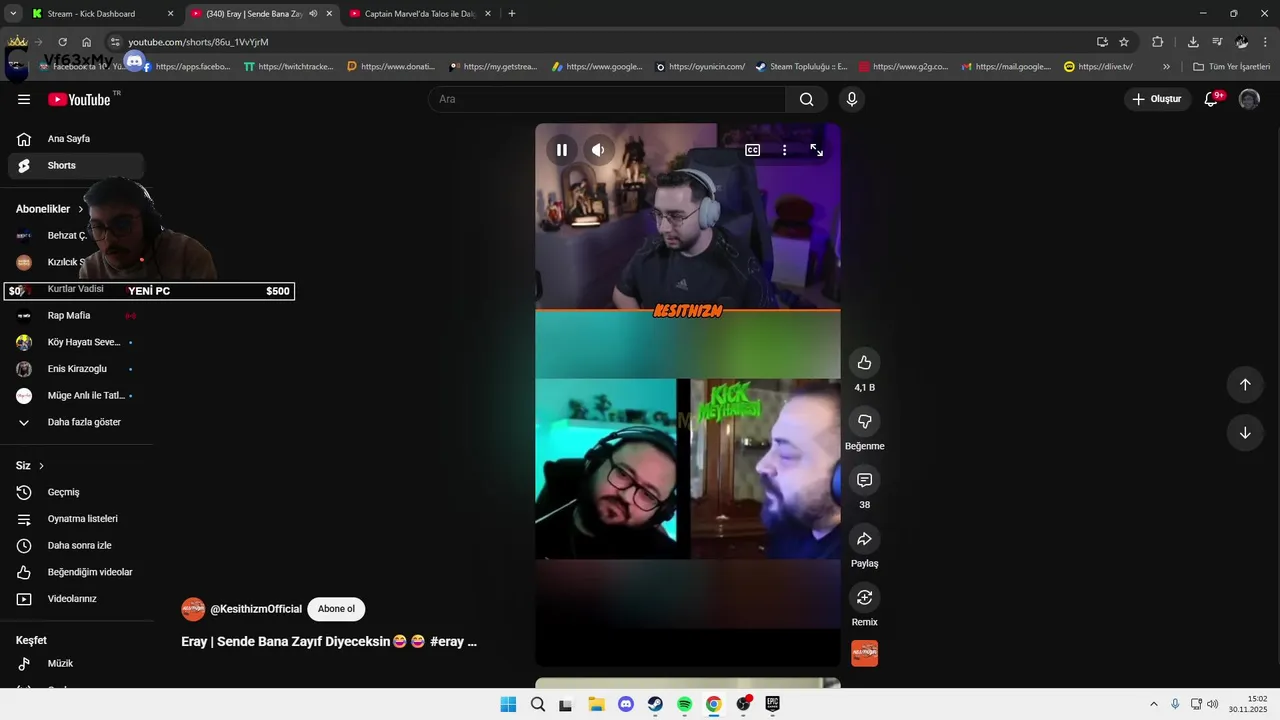Screen dimensions: 1280x720
Task: Click the youtube.com address bar
Action: click(600, 42)
